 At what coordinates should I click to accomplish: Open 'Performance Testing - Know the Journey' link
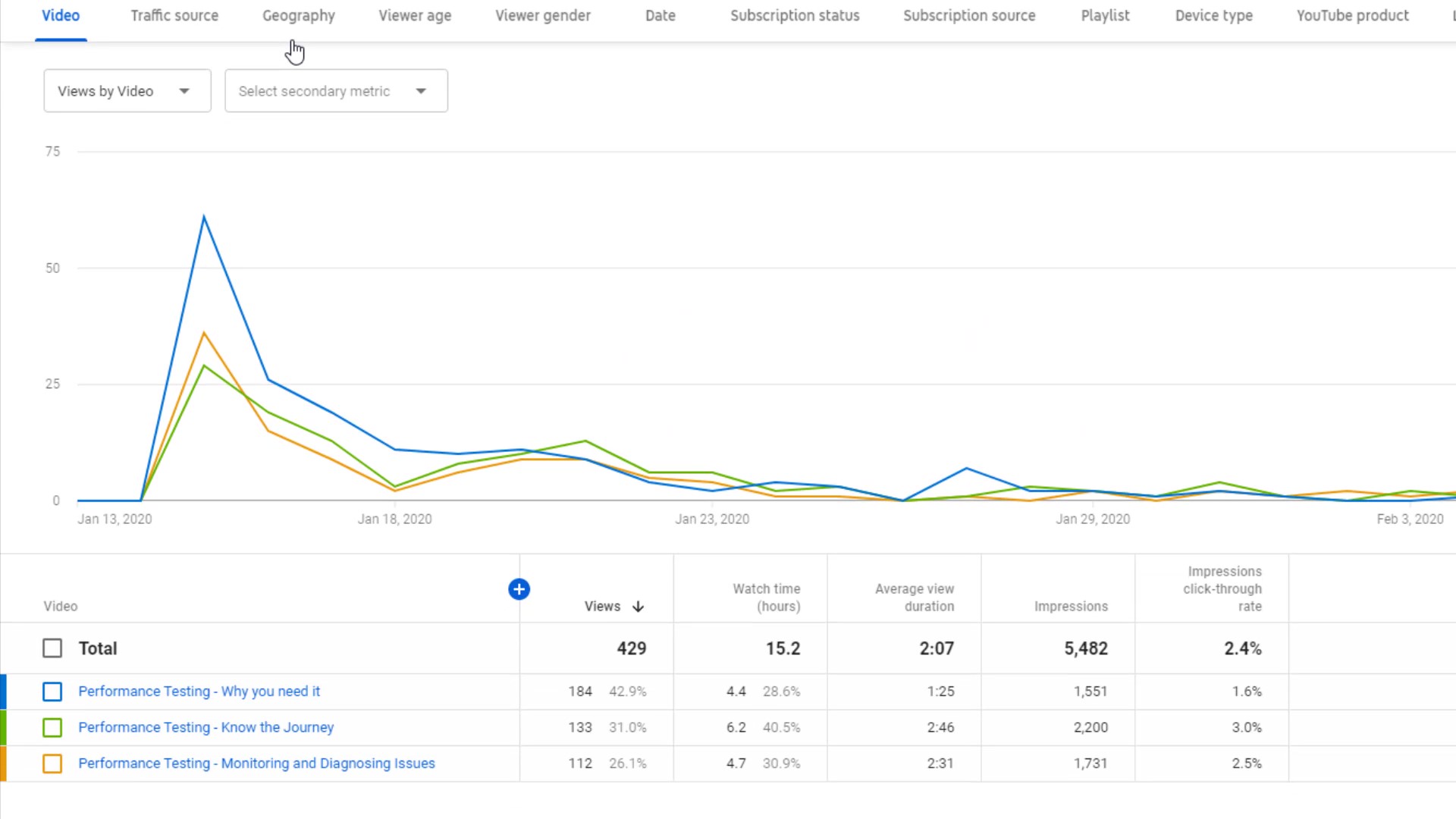pos(206,727)
